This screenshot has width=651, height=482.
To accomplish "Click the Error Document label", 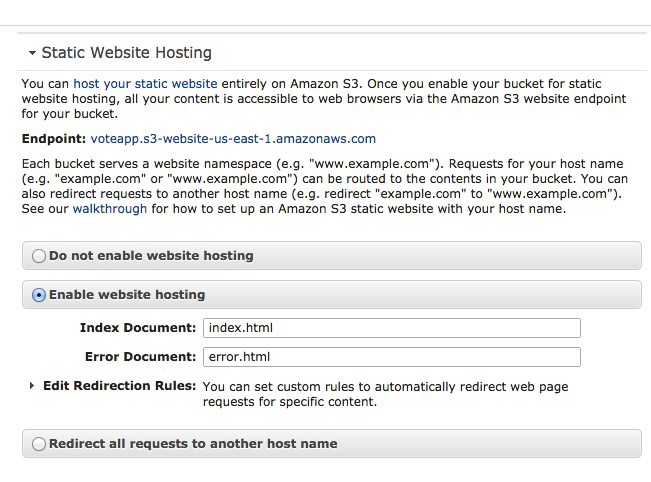I will pos(140,357).
